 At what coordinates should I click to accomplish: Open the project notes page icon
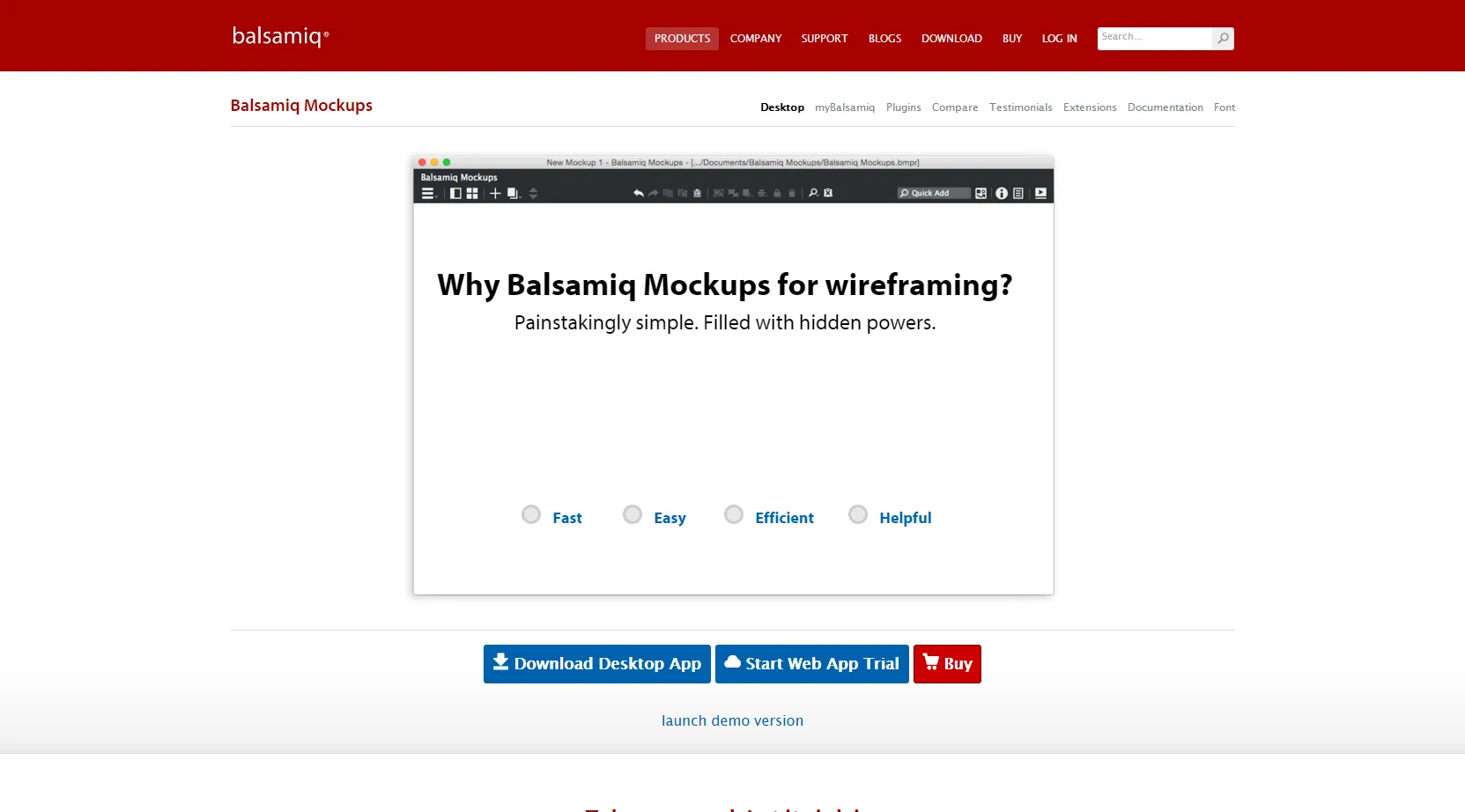point(1018,193)
